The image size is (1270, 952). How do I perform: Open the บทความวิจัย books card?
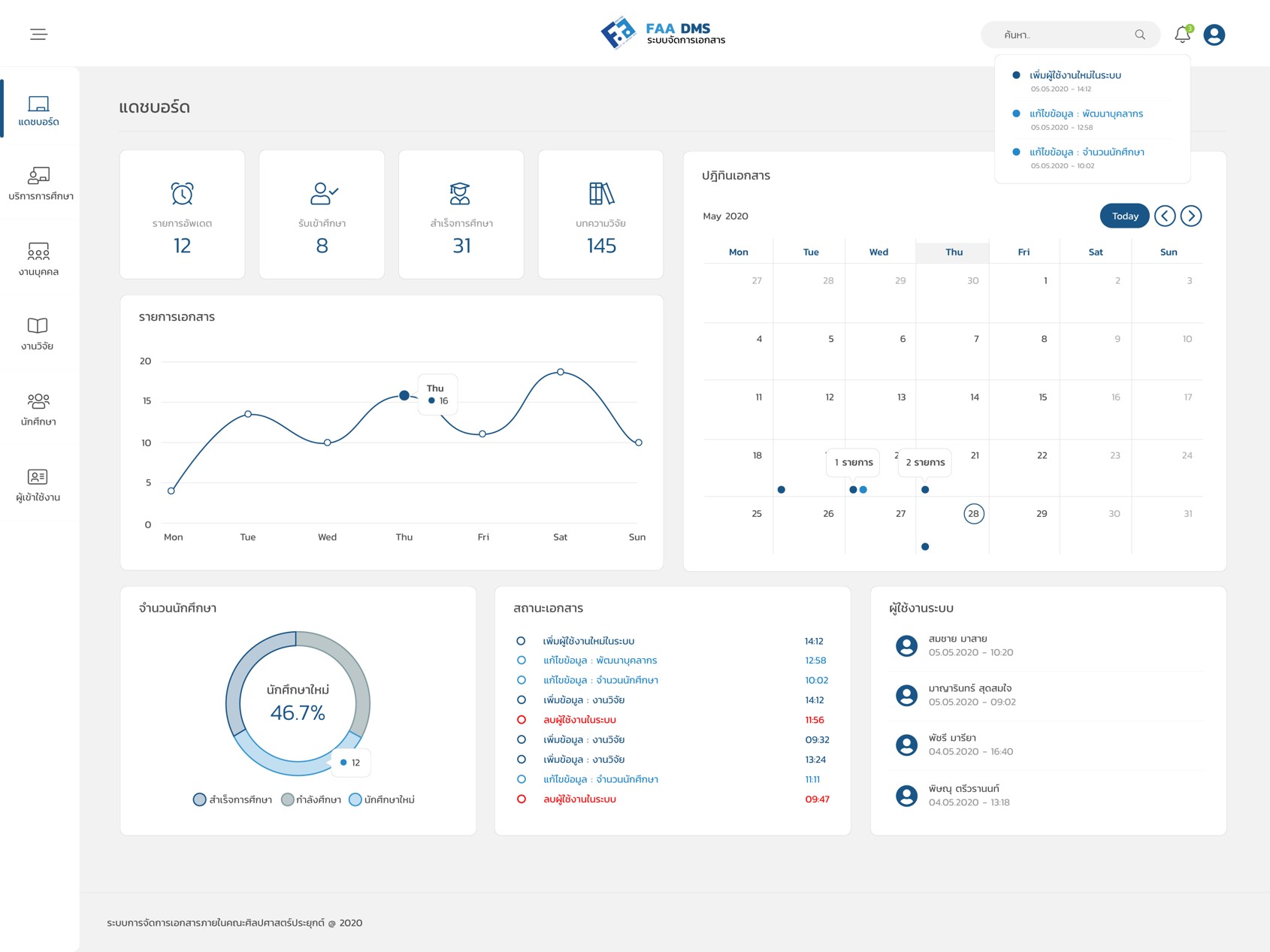coord(600,214)
